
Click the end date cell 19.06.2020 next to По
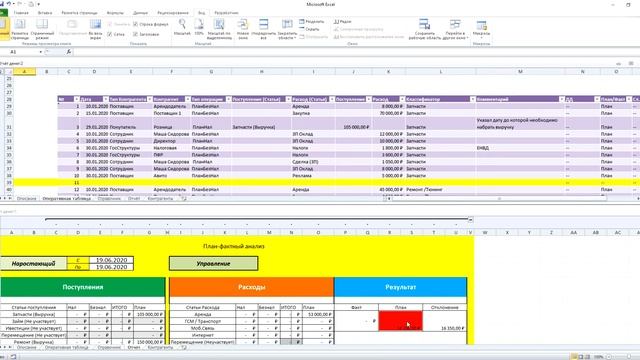tap(111, 267)
